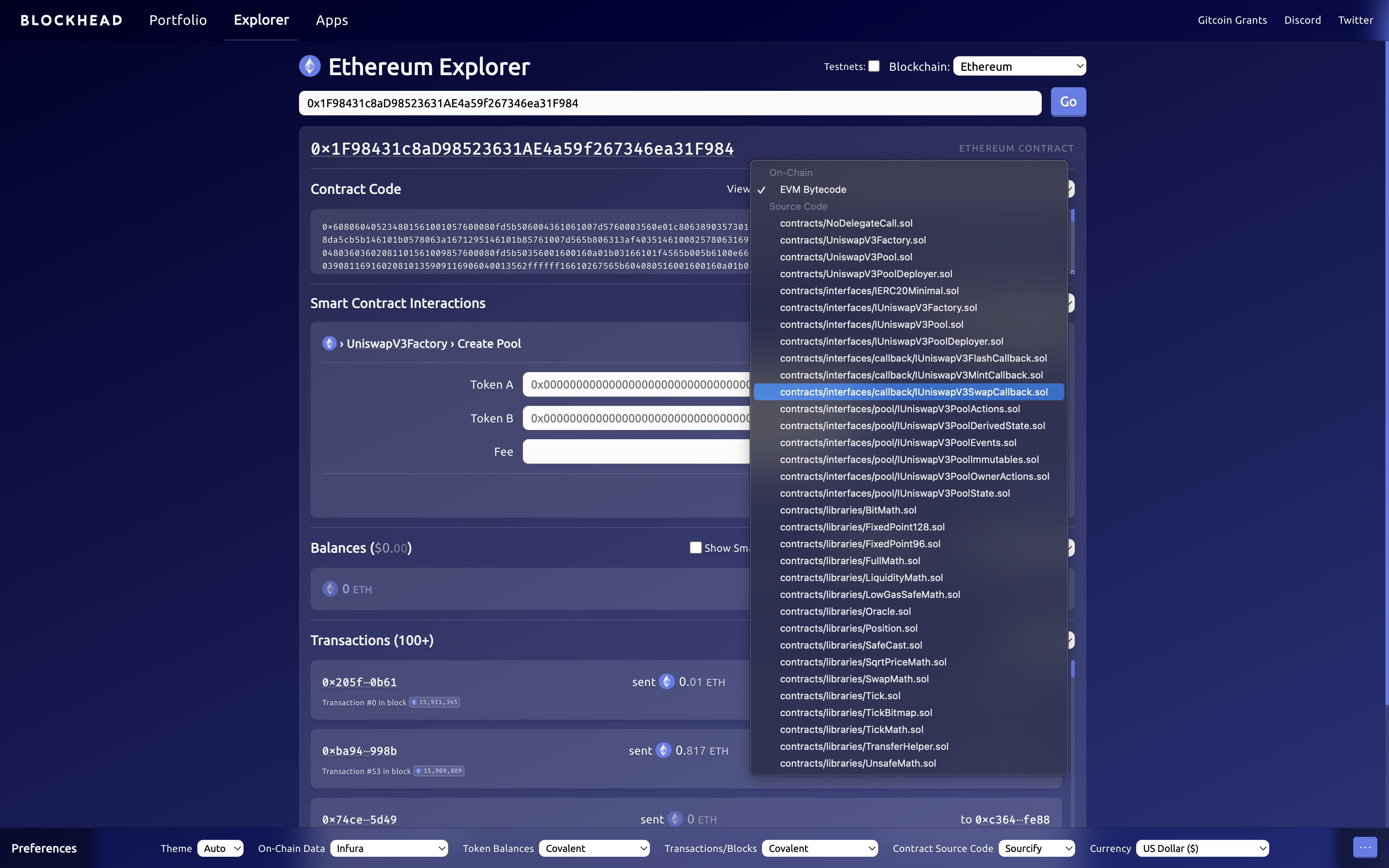Select IUniswapV3FlashCallback.sol entry
The image size is (1389, 868).
pos(909,358)
